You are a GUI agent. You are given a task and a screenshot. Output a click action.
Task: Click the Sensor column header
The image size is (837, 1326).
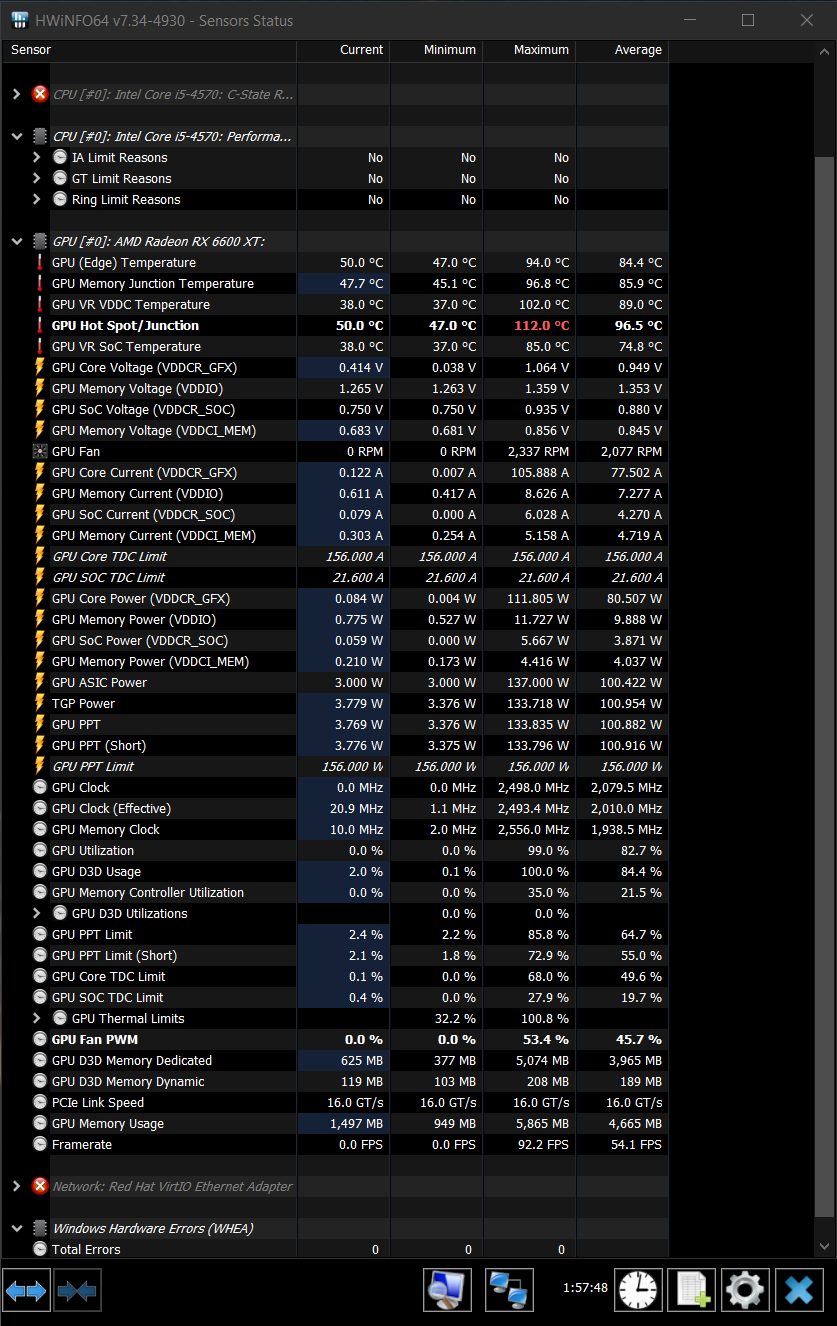(149, 50)
